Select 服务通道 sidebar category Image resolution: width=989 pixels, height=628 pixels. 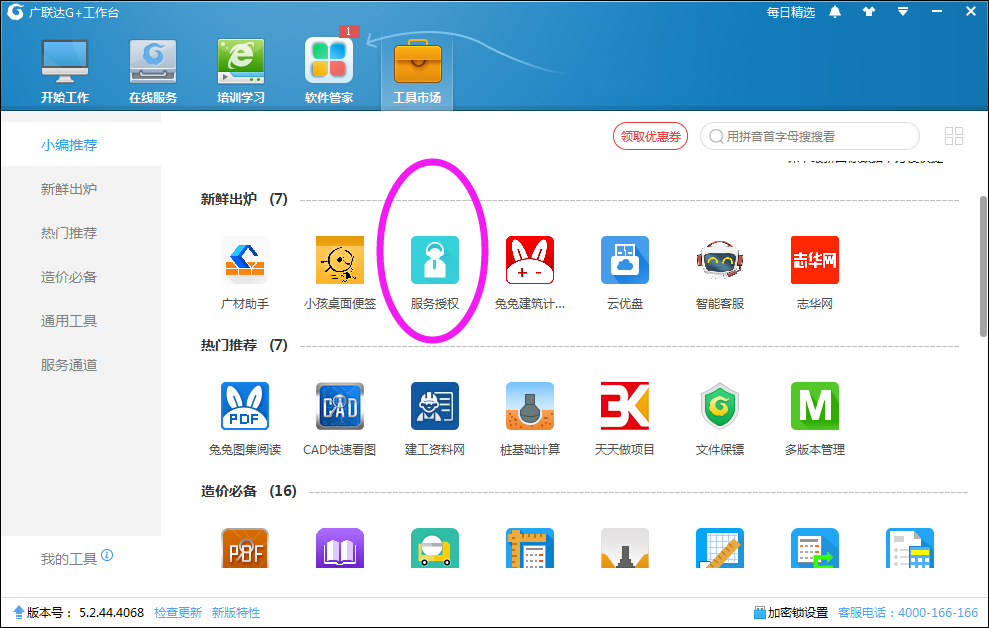click(x=69, y=366)
